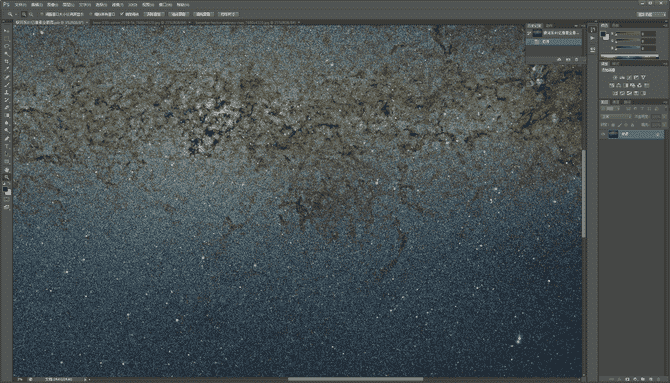Open the status bar document info arrow
Screen dimensions: 670x383
coord(85,379)
